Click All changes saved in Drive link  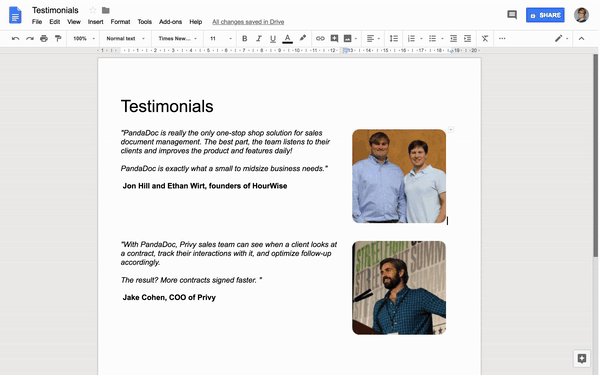pos(248,22)
